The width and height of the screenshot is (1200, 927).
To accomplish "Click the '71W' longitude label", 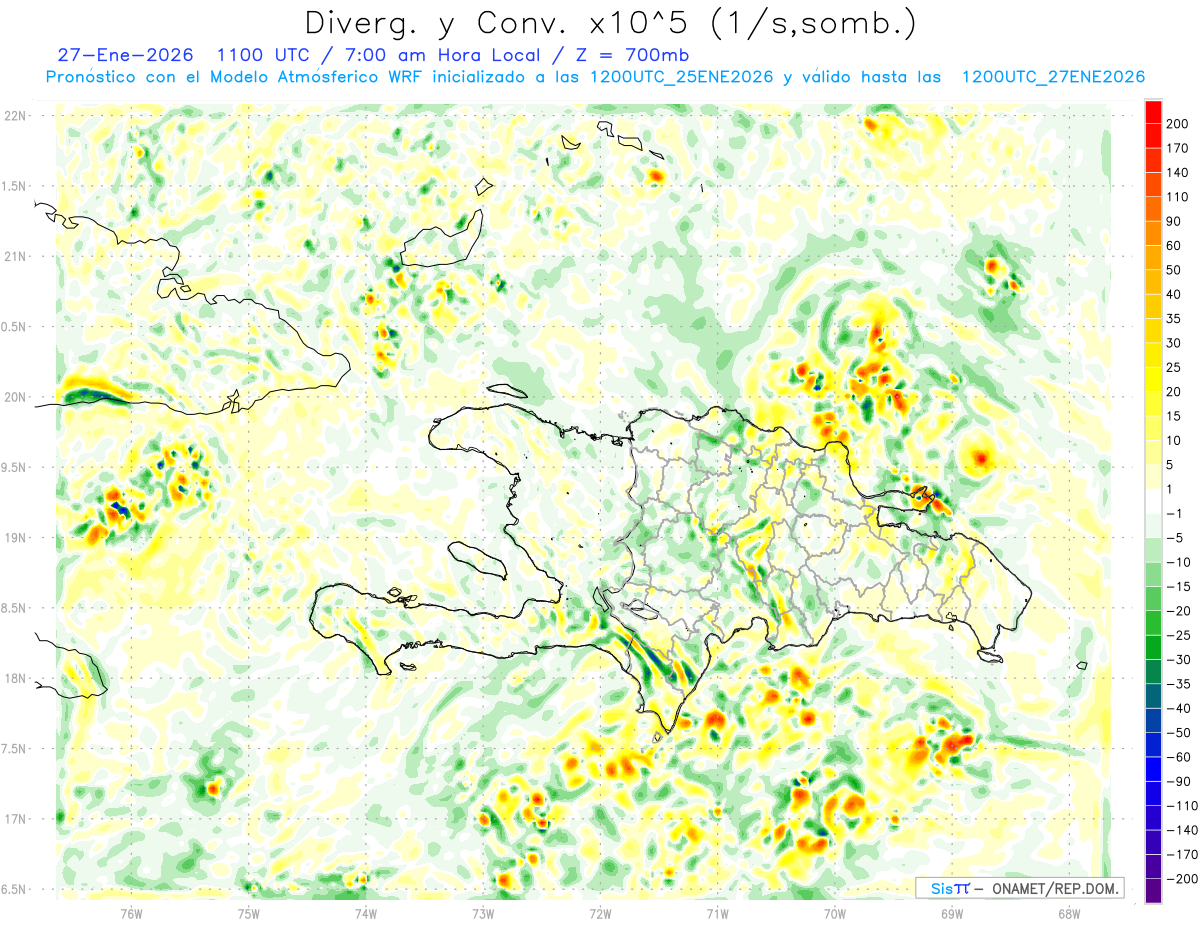I will click(x=717, y=914).
